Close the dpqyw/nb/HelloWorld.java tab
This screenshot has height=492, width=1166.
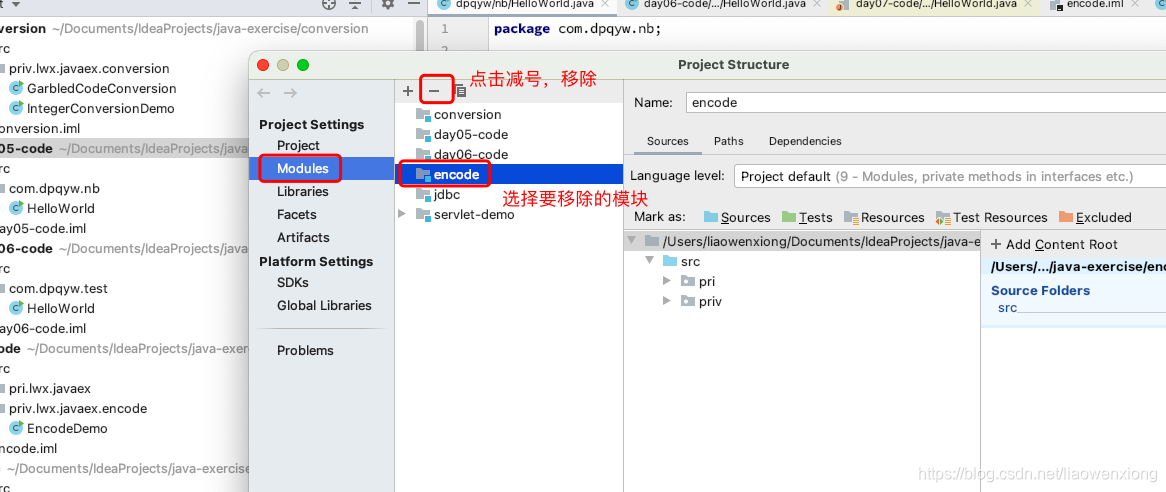605,4
